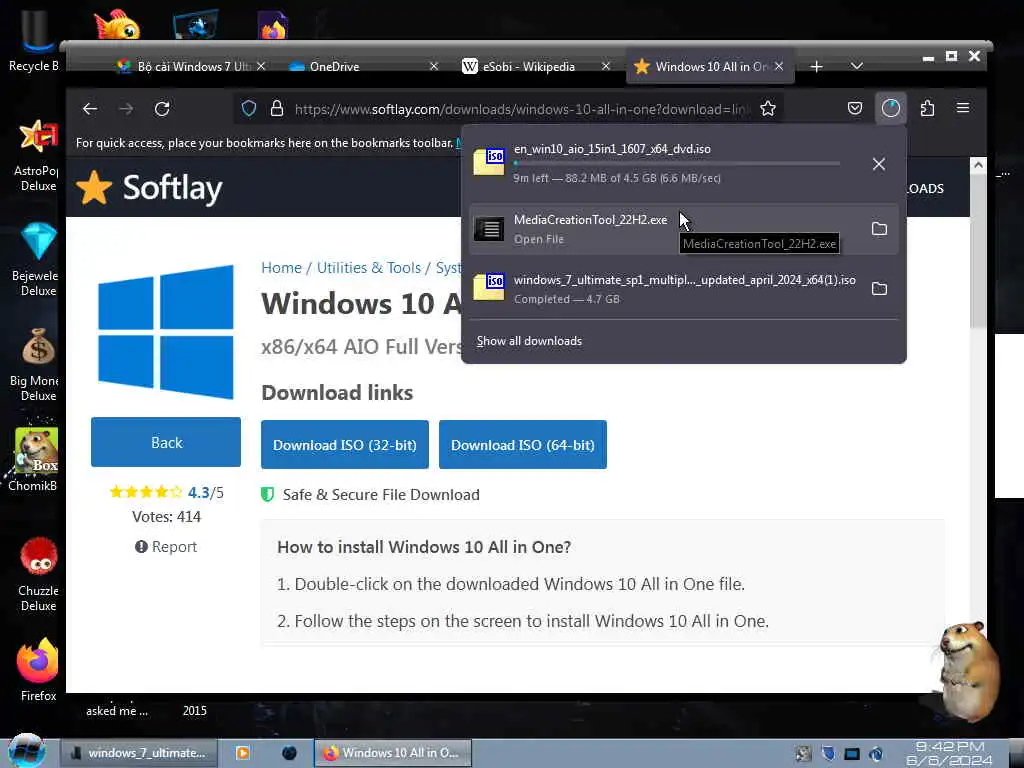This screenshot has height=768, width=1024.
Task: Click the star rating row
Action: 146,492
